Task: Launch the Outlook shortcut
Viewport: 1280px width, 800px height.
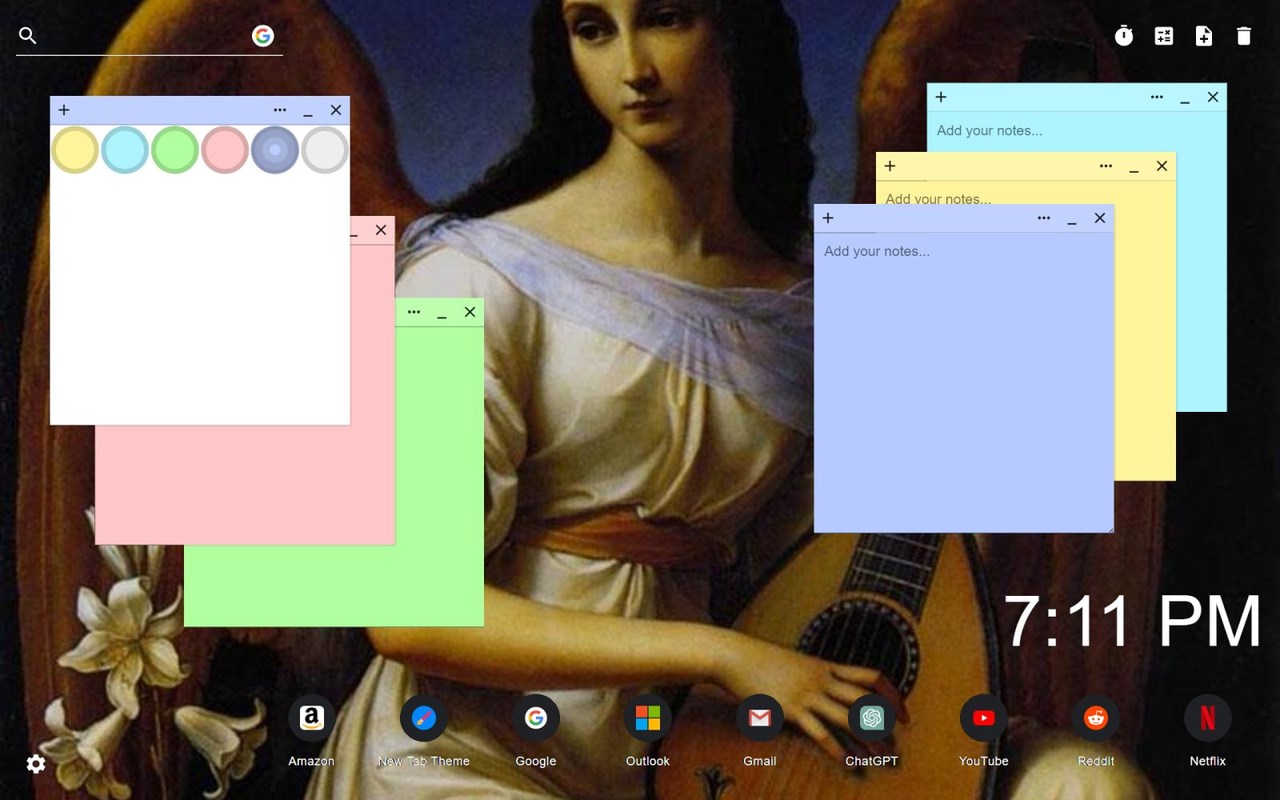Action: 648,731
